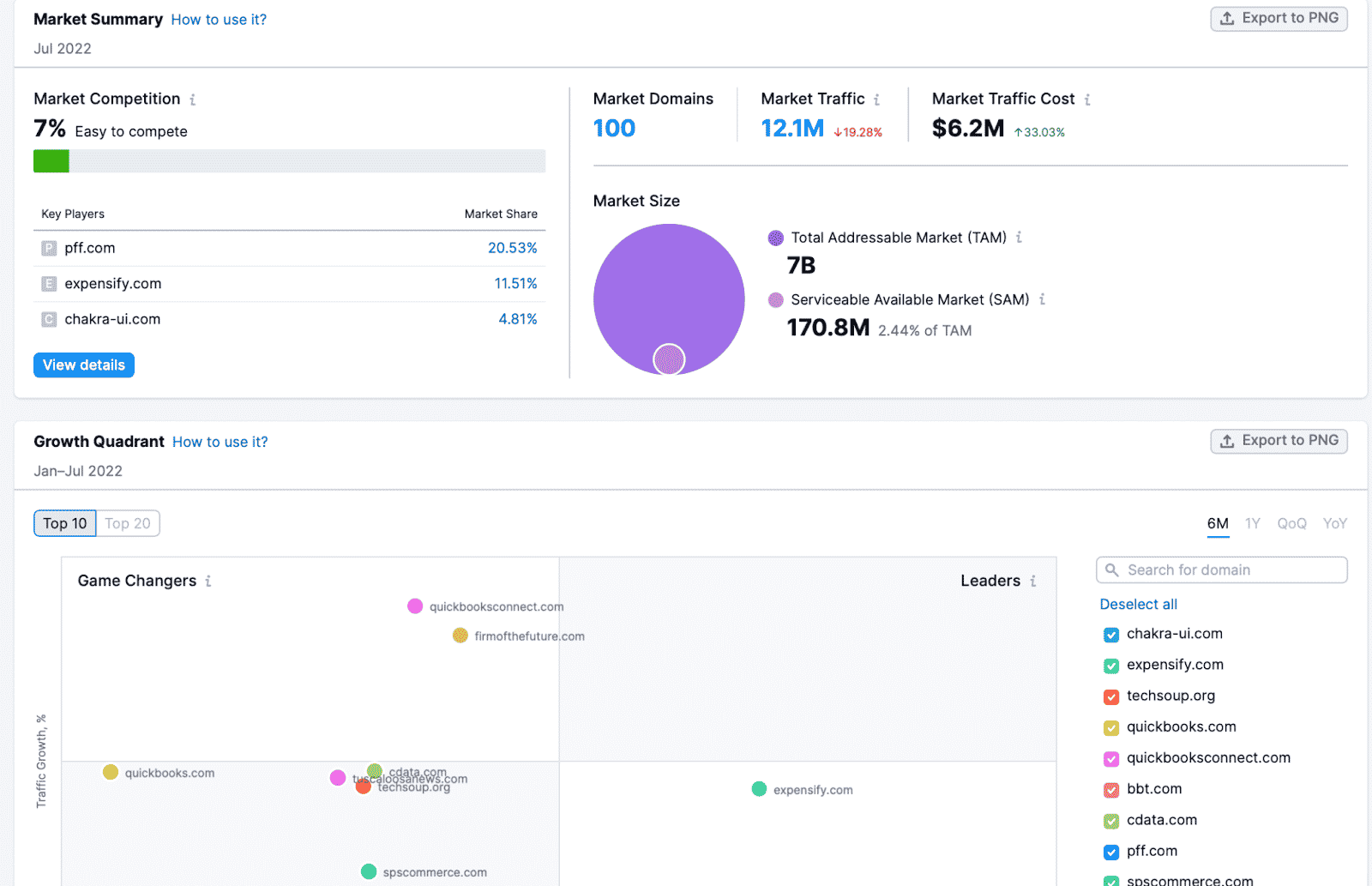Screen dimensions: 1372x886
Task: Click the expensify.com 11.51% market share value
Action: click(515, 283)
